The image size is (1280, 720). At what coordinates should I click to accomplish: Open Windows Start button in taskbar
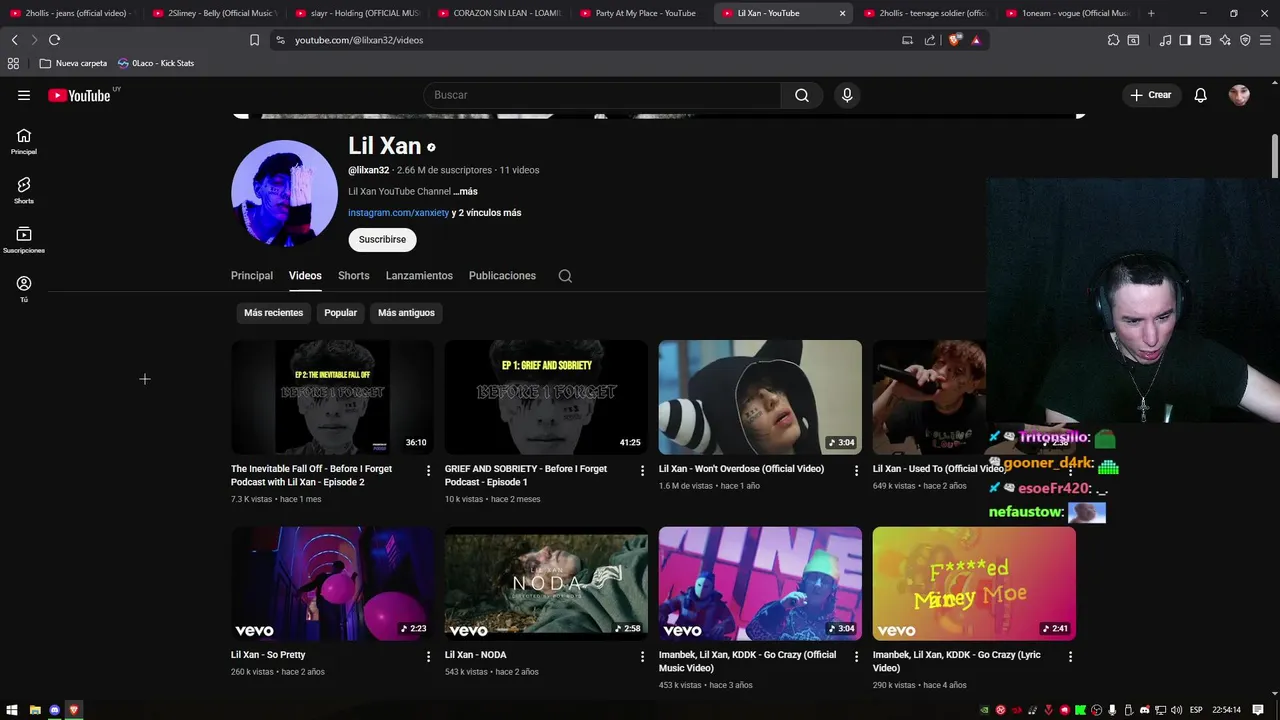click(12, 710)
